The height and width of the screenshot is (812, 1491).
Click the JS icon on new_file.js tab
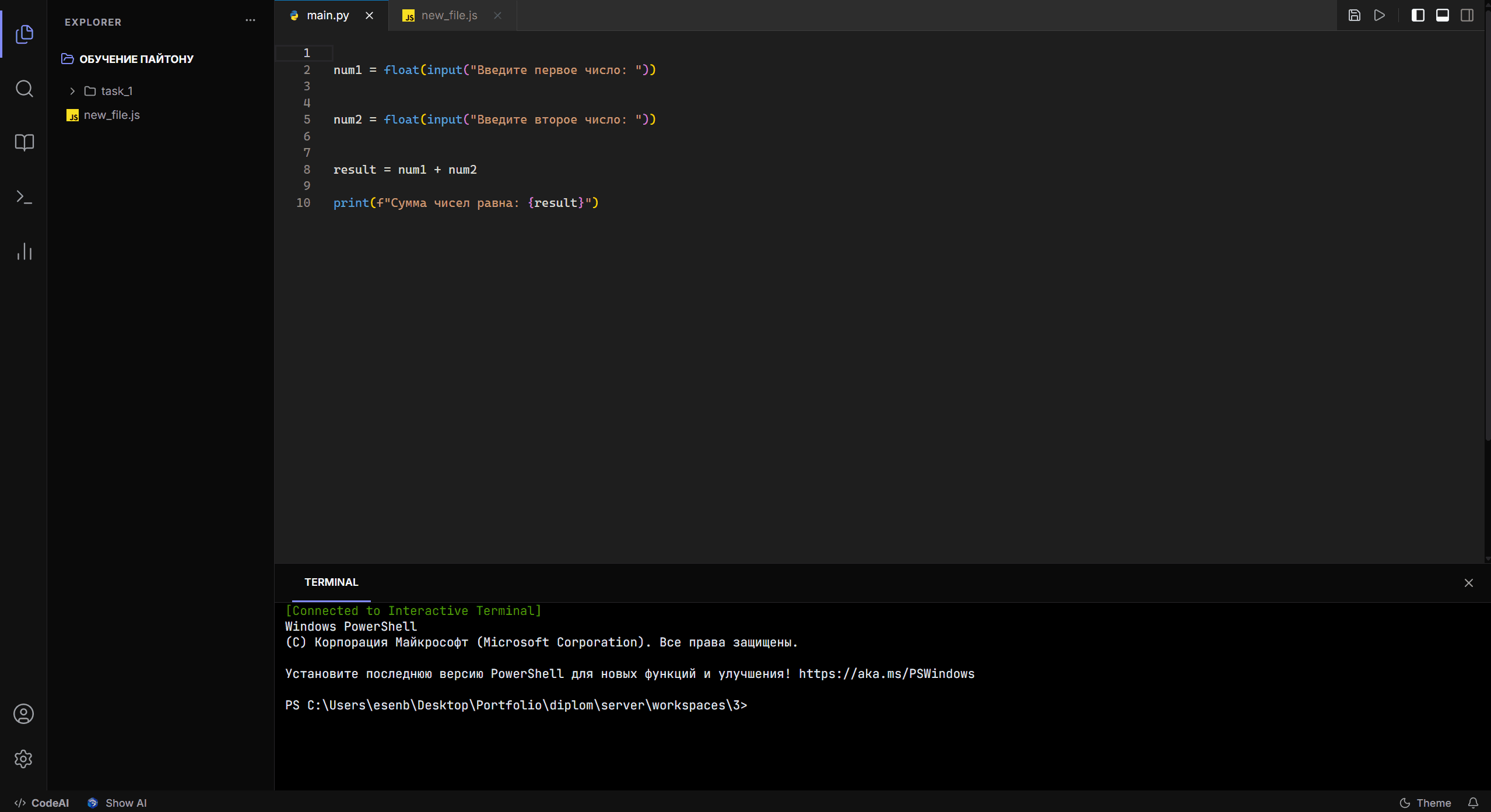pyautogui.click(x=409, y=16)
